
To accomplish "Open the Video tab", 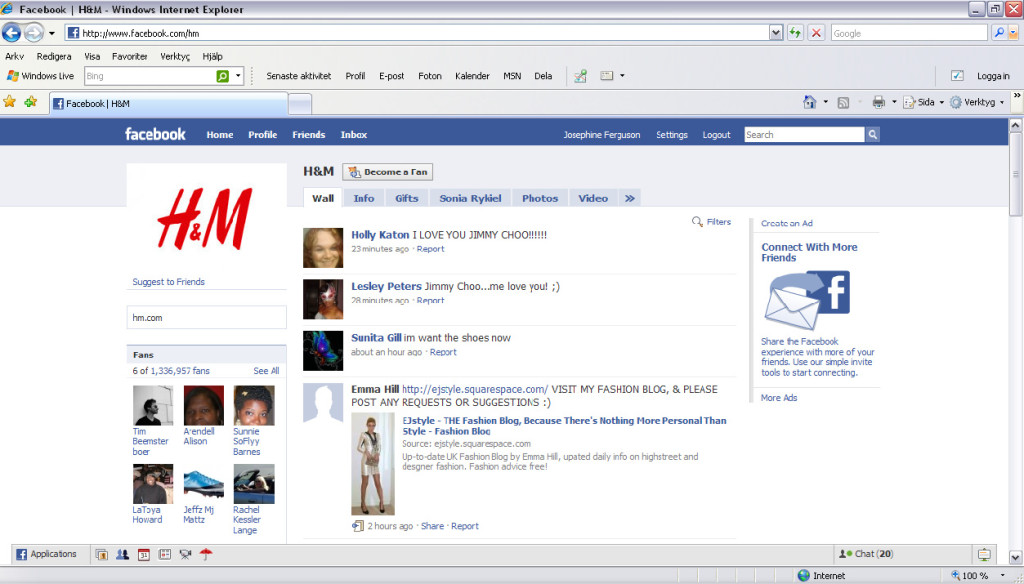I will [x=593, y=199].
